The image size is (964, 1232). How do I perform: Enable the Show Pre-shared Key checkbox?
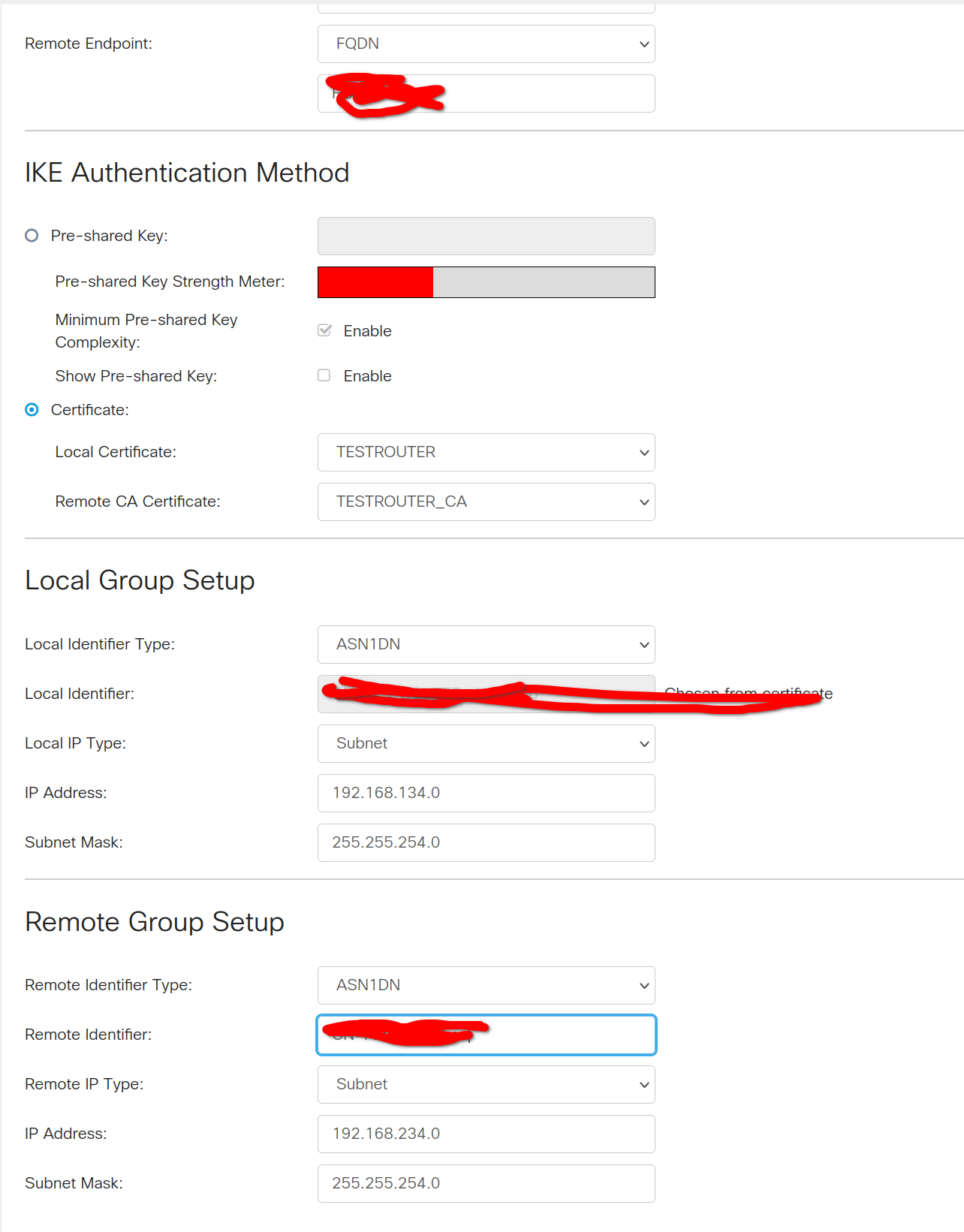pos(324,375)
